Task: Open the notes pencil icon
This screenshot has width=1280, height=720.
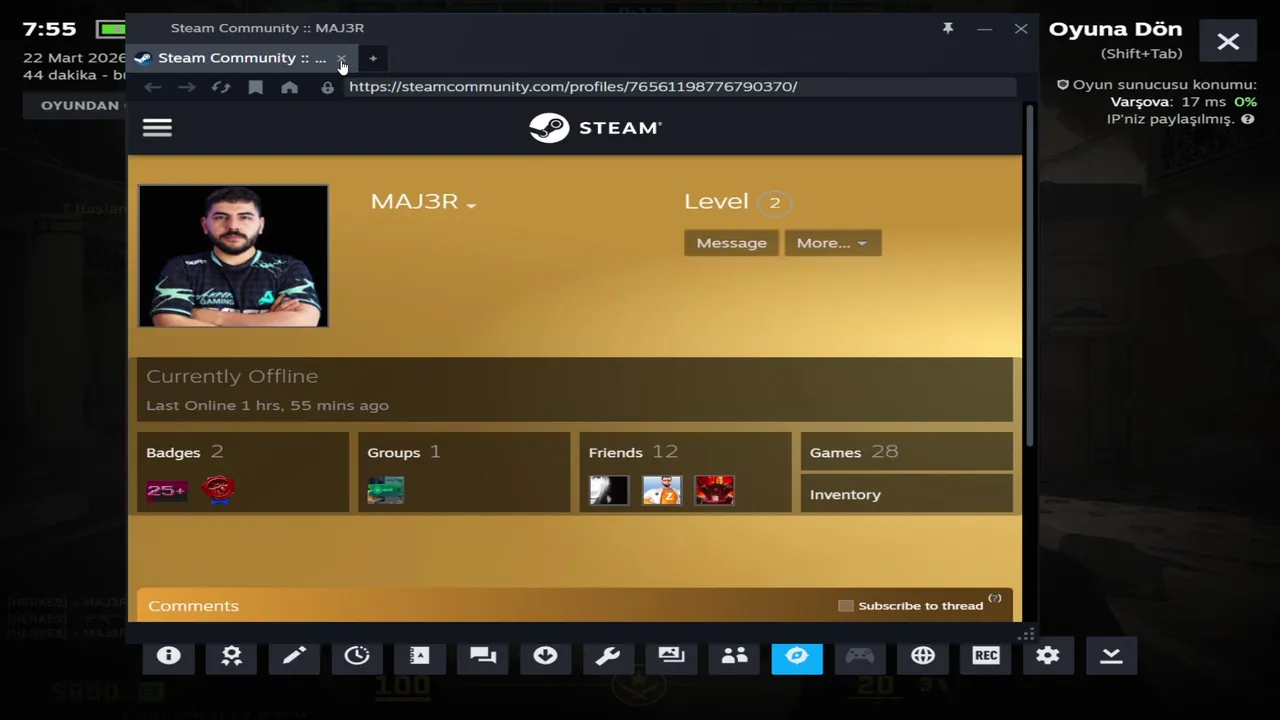Action: [294, 655]
